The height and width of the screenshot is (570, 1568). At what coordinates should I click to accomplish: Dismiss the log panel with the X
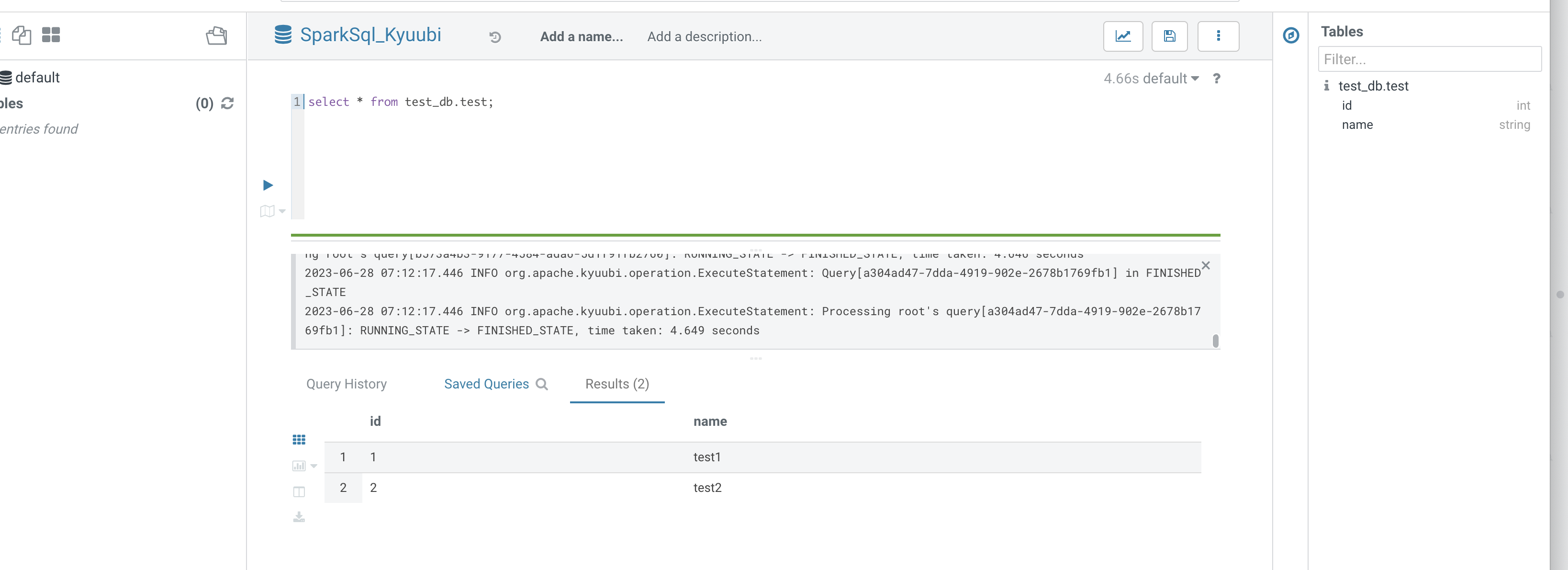click(1206, 266)
